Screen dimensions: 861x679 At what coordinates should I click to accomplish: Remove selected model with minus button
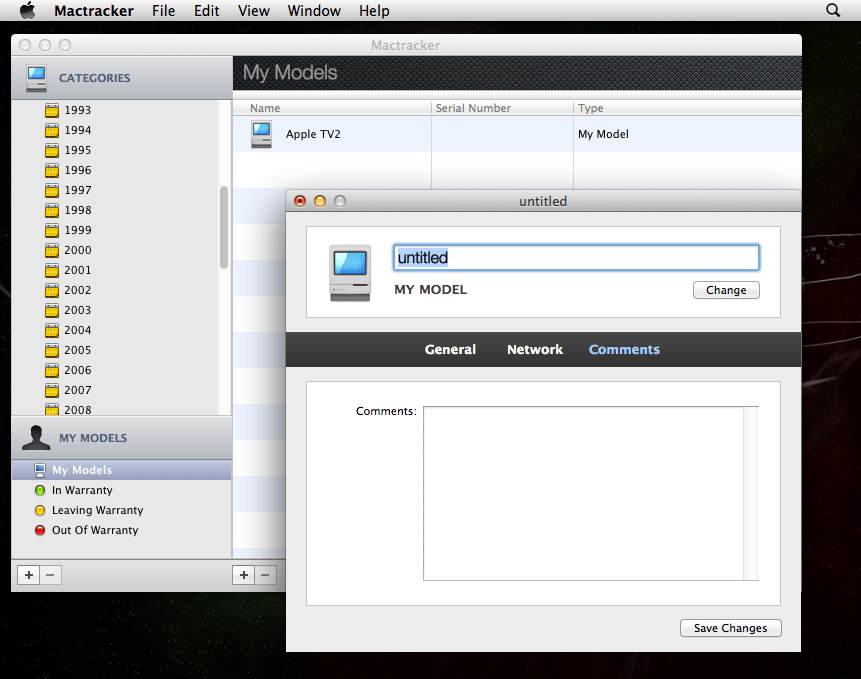[265, 575]
